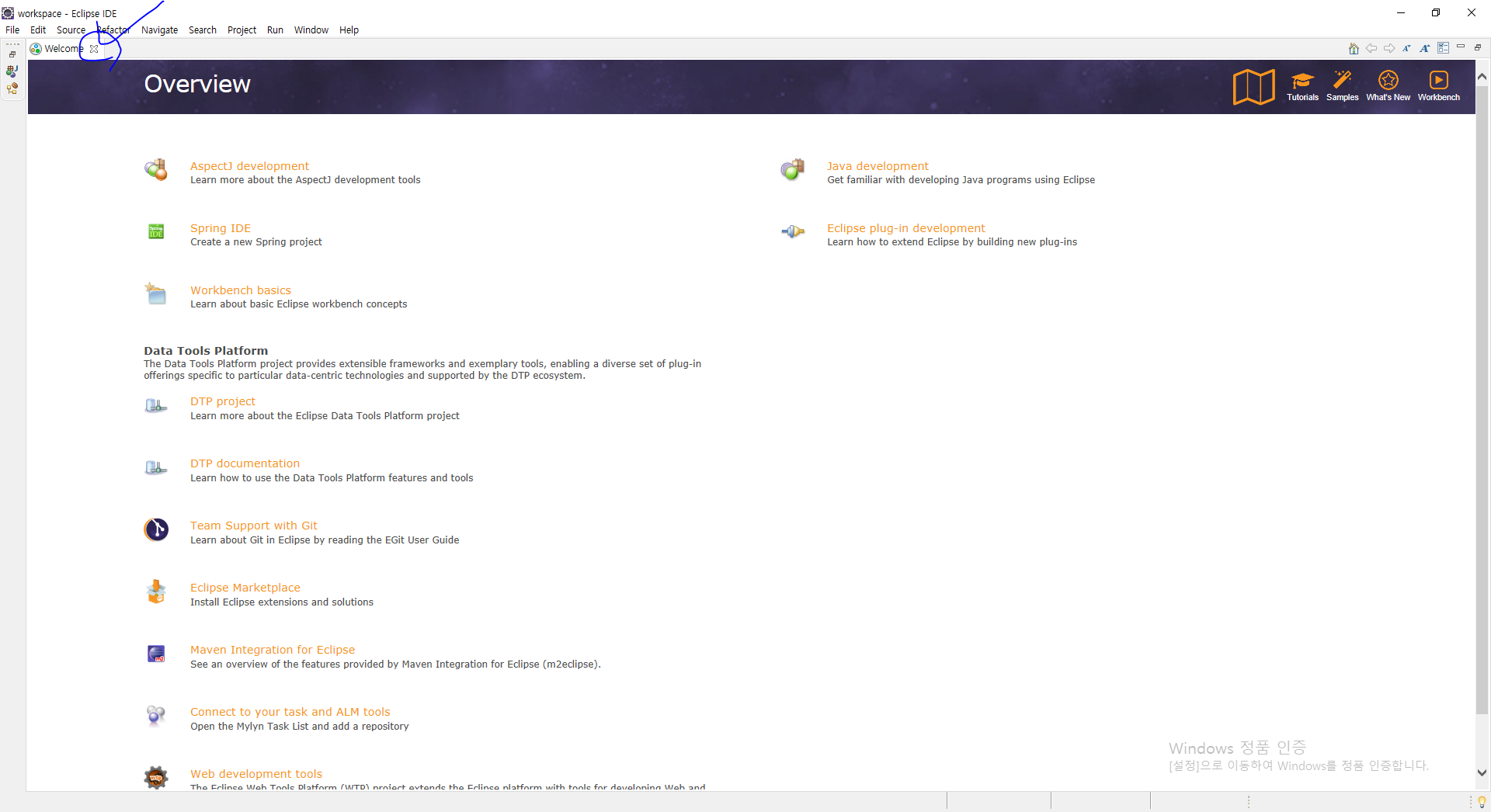Open the AspectJ development link

pyautogui.click(x=249, y=166)
